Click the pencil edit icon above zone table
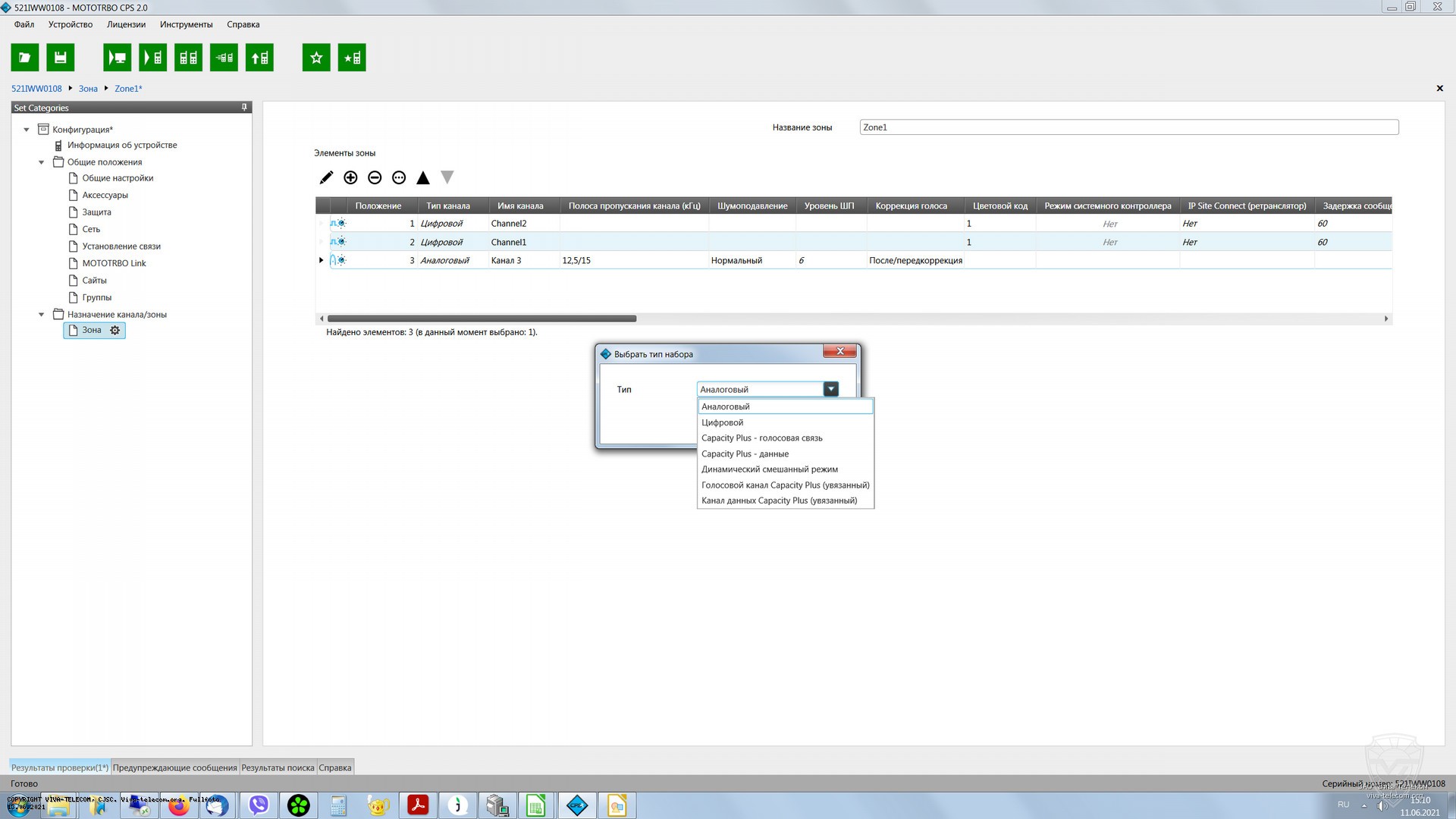Viewport: 1456px width, 819px height. click(x=326, y=177)
